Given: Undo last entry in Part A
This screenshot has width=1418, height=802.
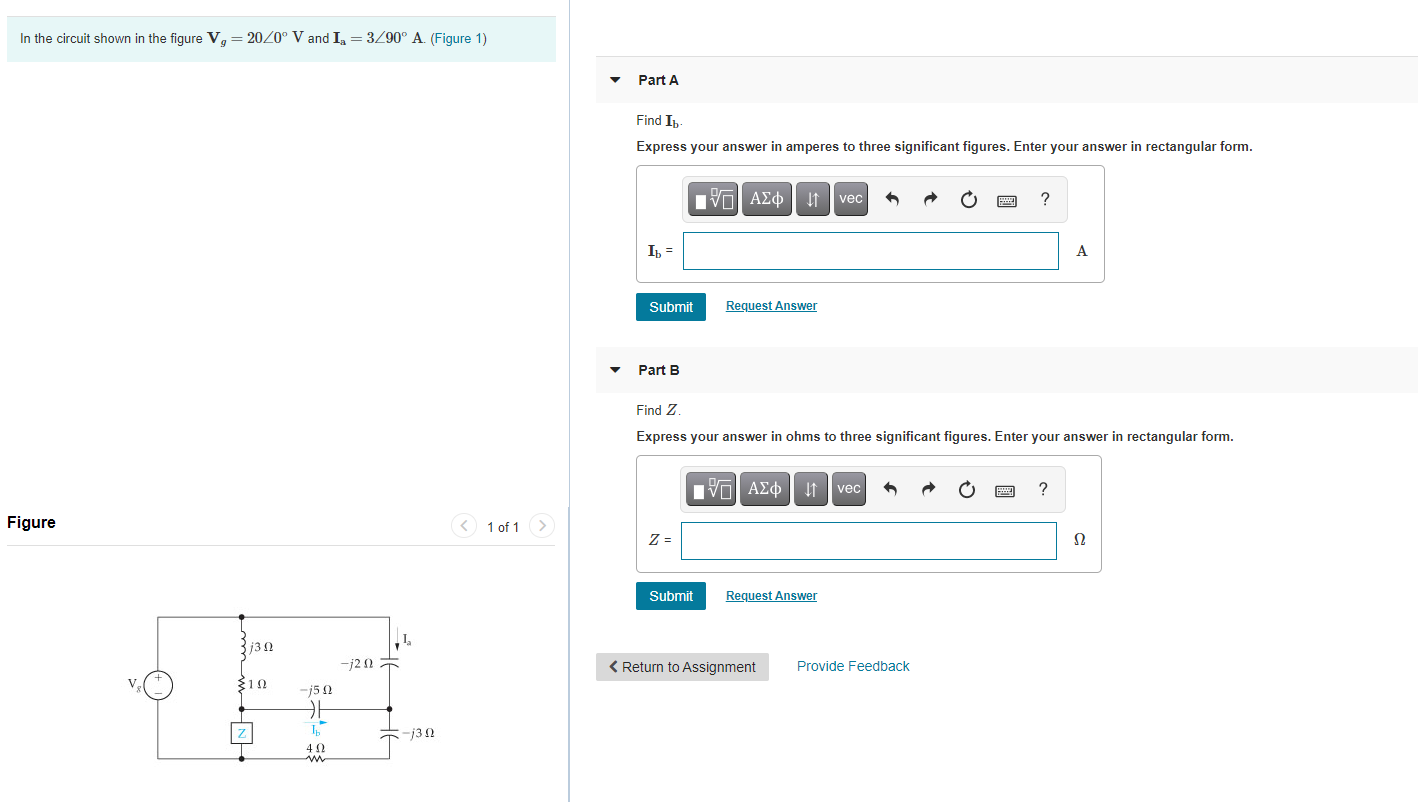Looking at the screenshot, I should [893, 199].
